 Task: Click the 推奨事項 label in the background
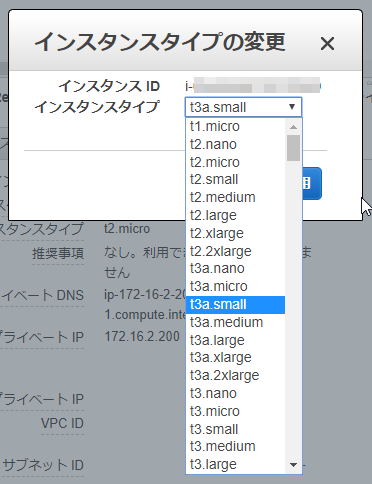tap(58, 254)
